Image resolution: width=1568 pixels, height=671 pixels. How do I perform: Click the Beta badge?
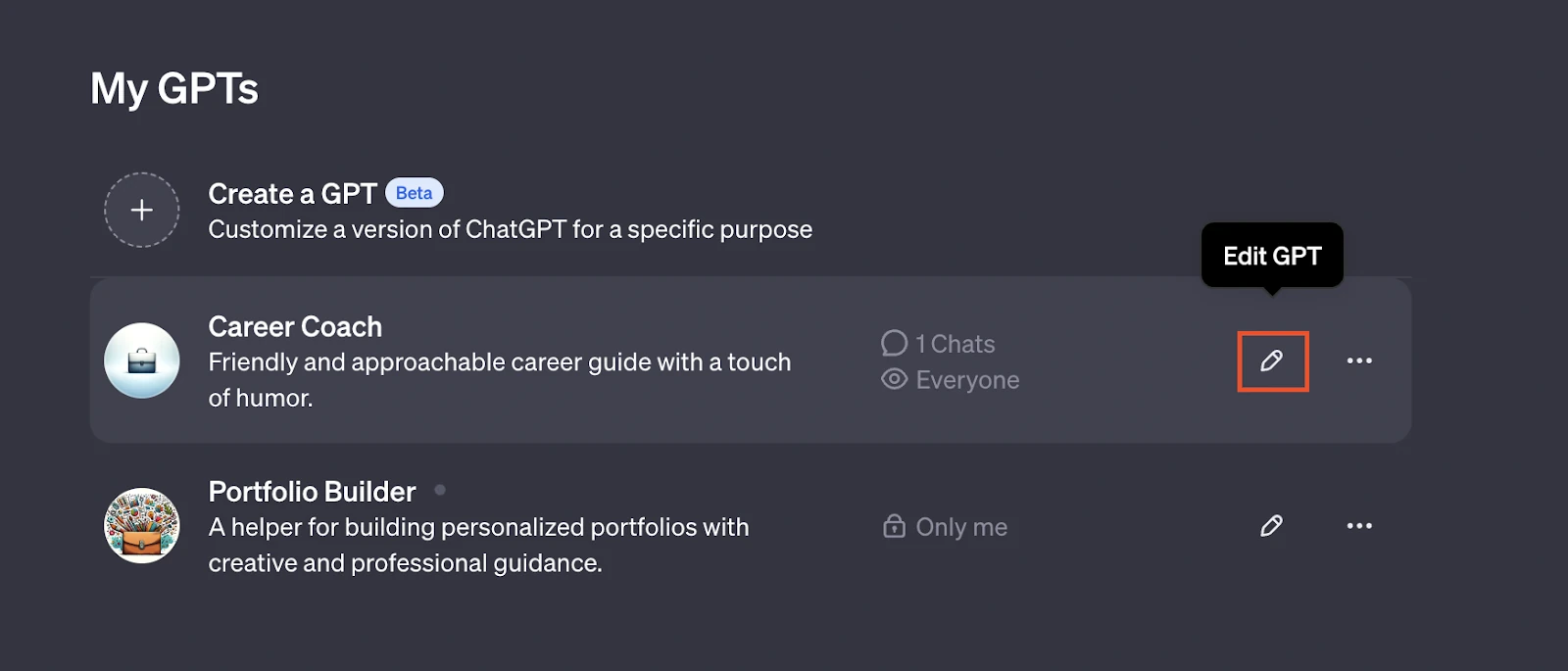coord(415,193)
